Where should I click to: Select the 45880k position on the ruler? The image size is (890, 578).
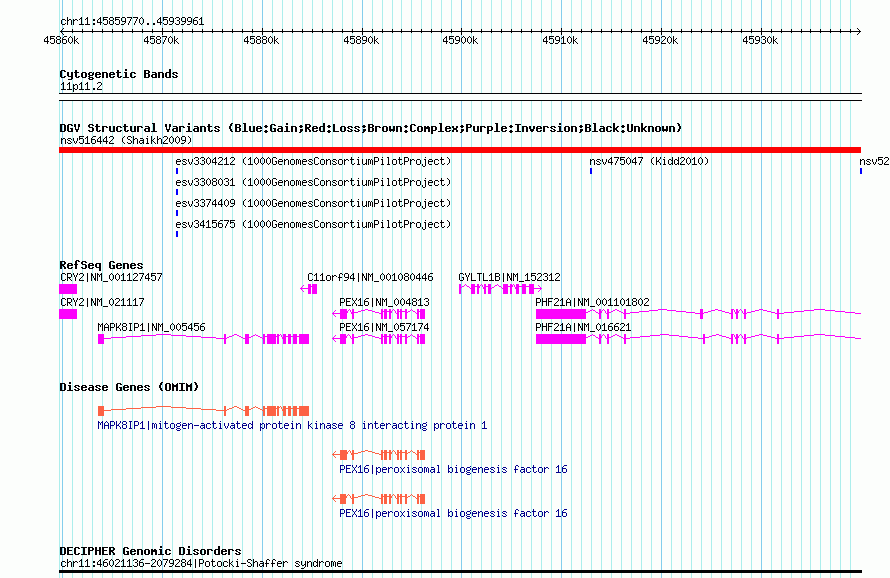[x=261, y=40]
